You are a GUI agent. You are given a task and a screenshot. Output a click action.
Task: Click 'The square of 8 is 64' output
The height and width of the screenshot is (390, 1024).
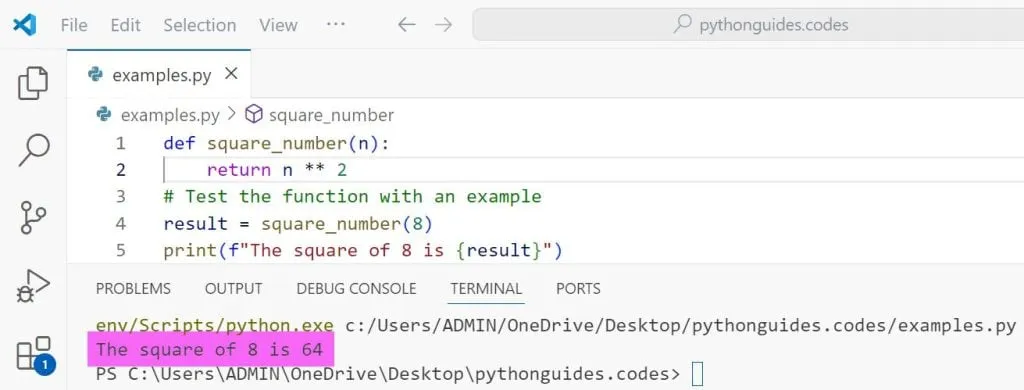(210, 349)
